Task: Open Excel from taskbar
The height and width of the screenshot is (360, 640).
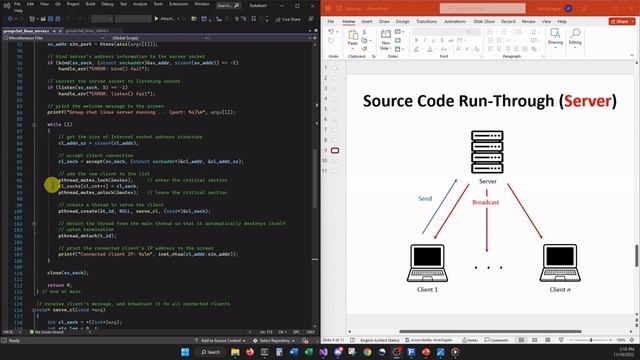Action: coord(309,352)
